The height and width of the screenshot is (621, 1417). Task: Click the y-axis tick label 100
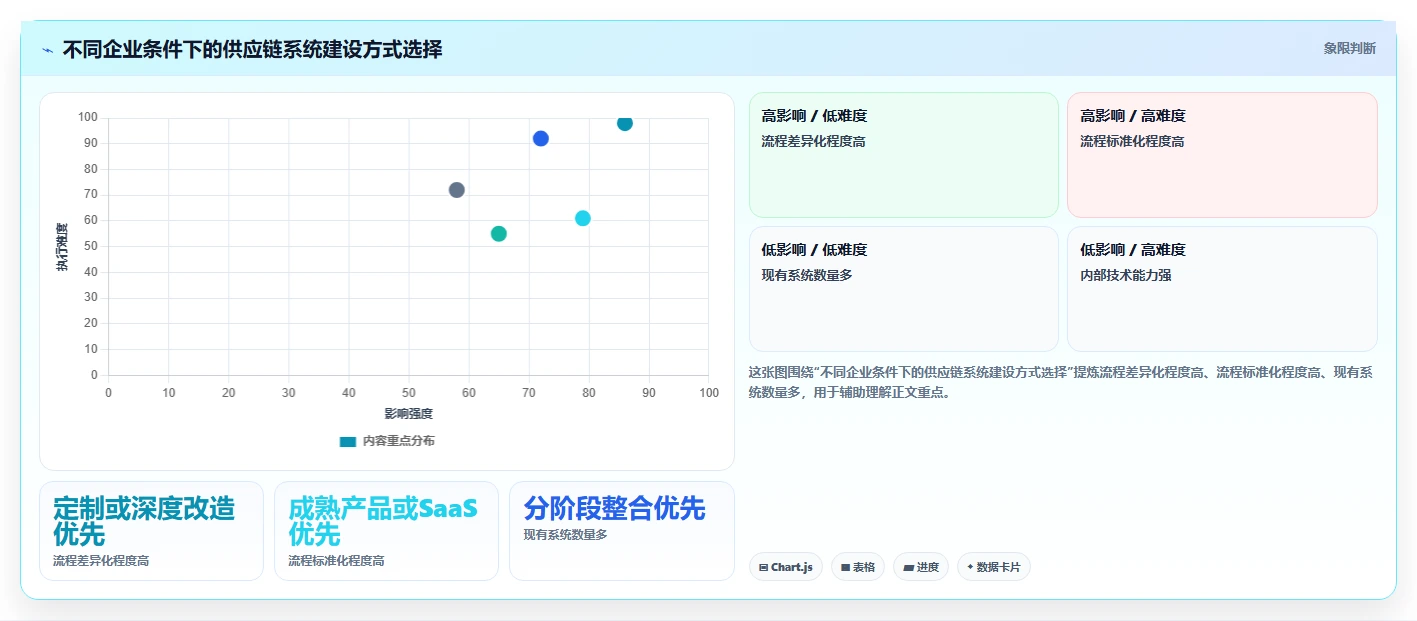88,118
